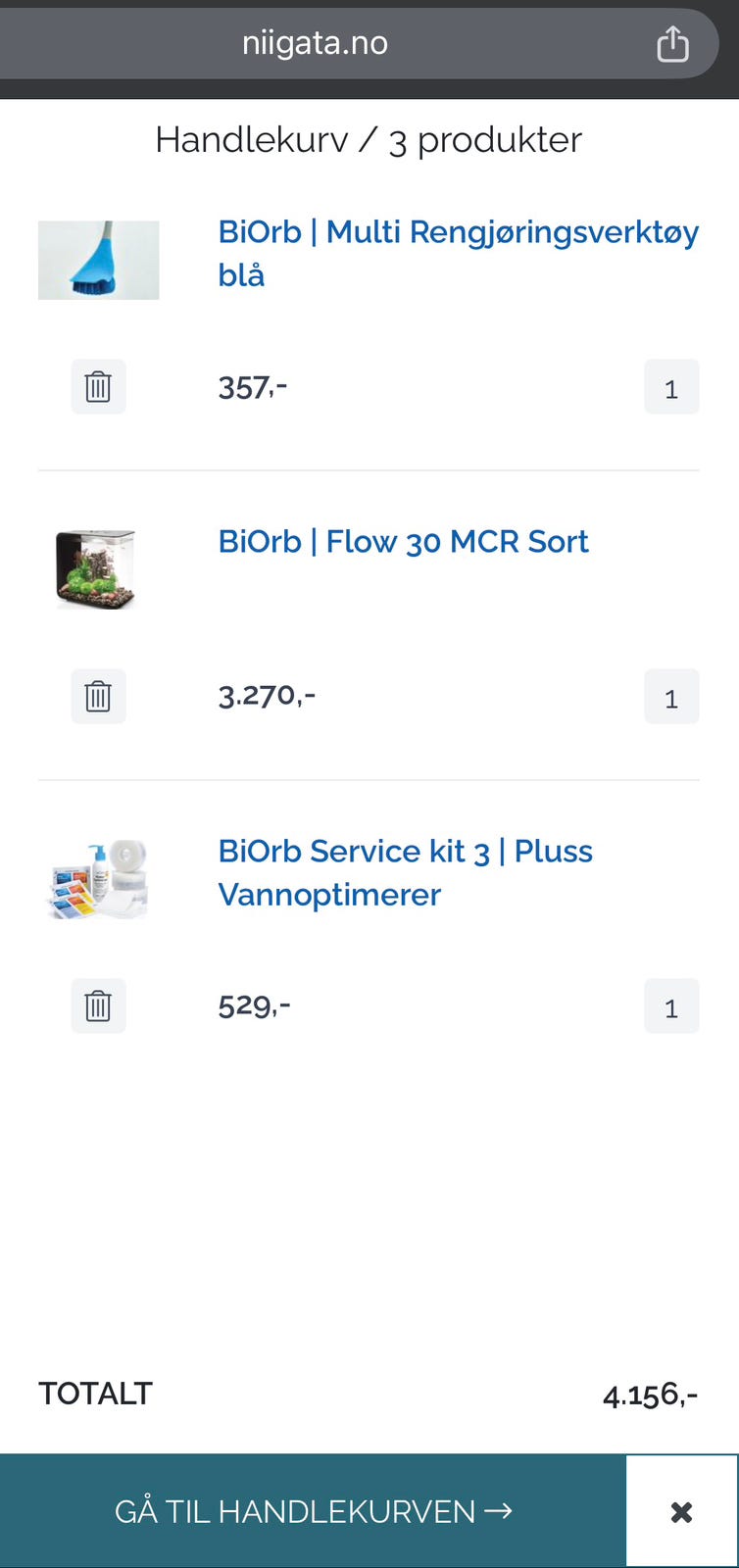Click the Service kit 3 product image

pos(98,878)
